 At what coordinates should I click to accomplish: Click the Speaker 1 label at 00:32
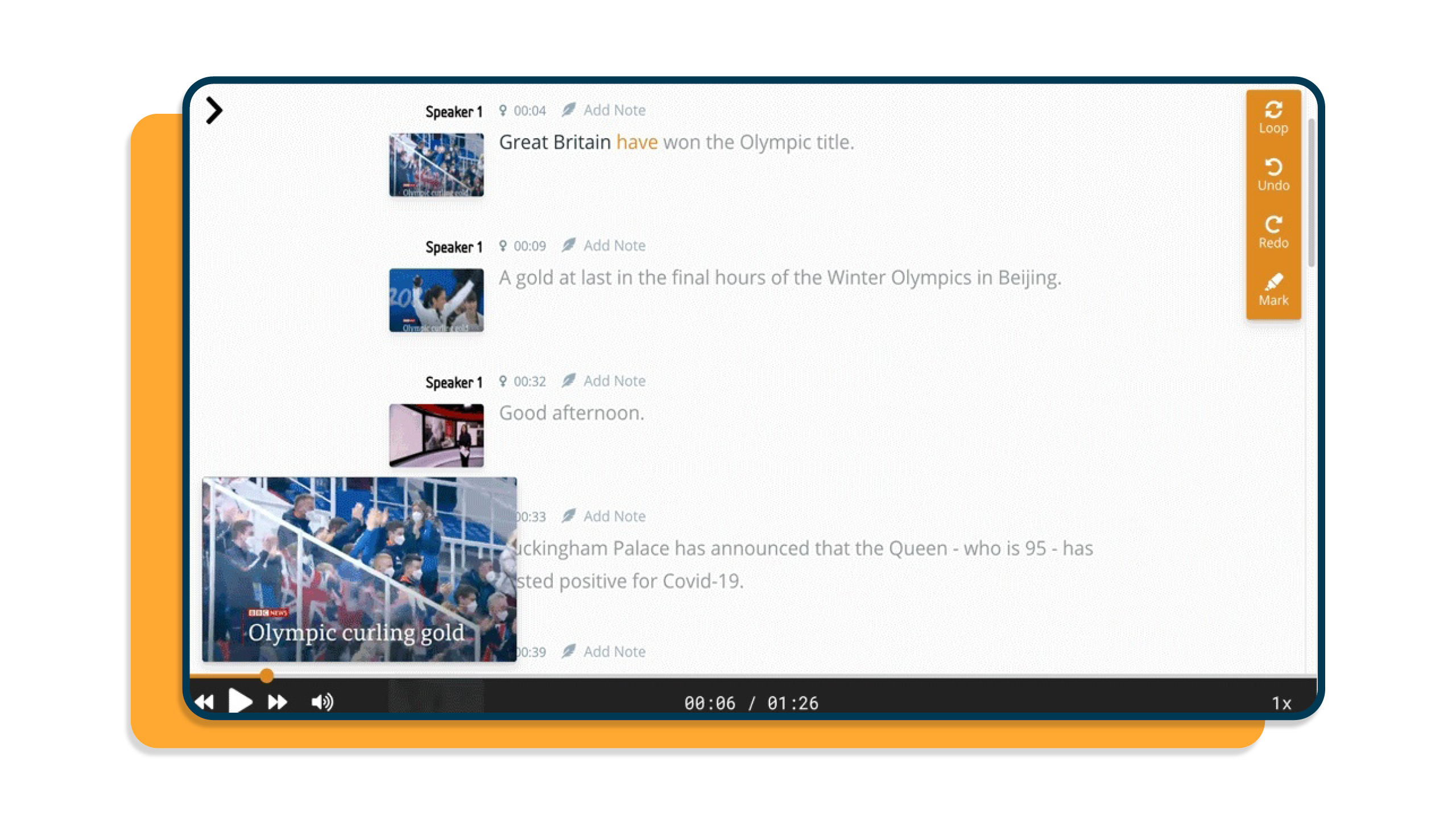(x=453, y=382)
